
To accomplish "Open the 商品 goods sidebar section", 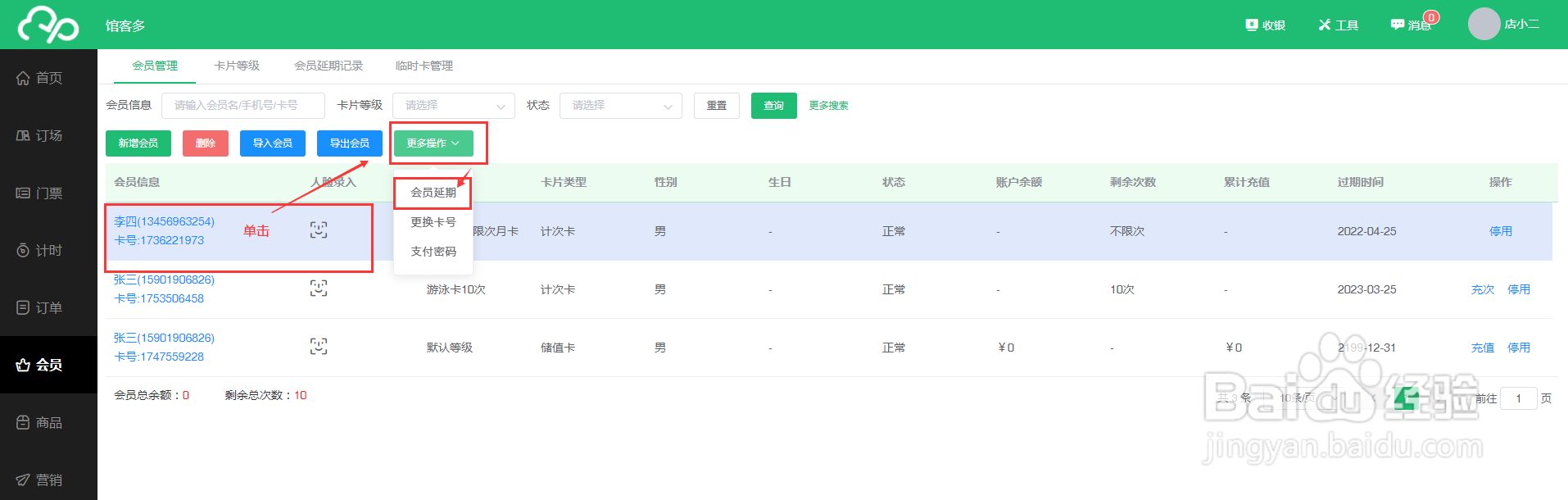I will [48, 422].
